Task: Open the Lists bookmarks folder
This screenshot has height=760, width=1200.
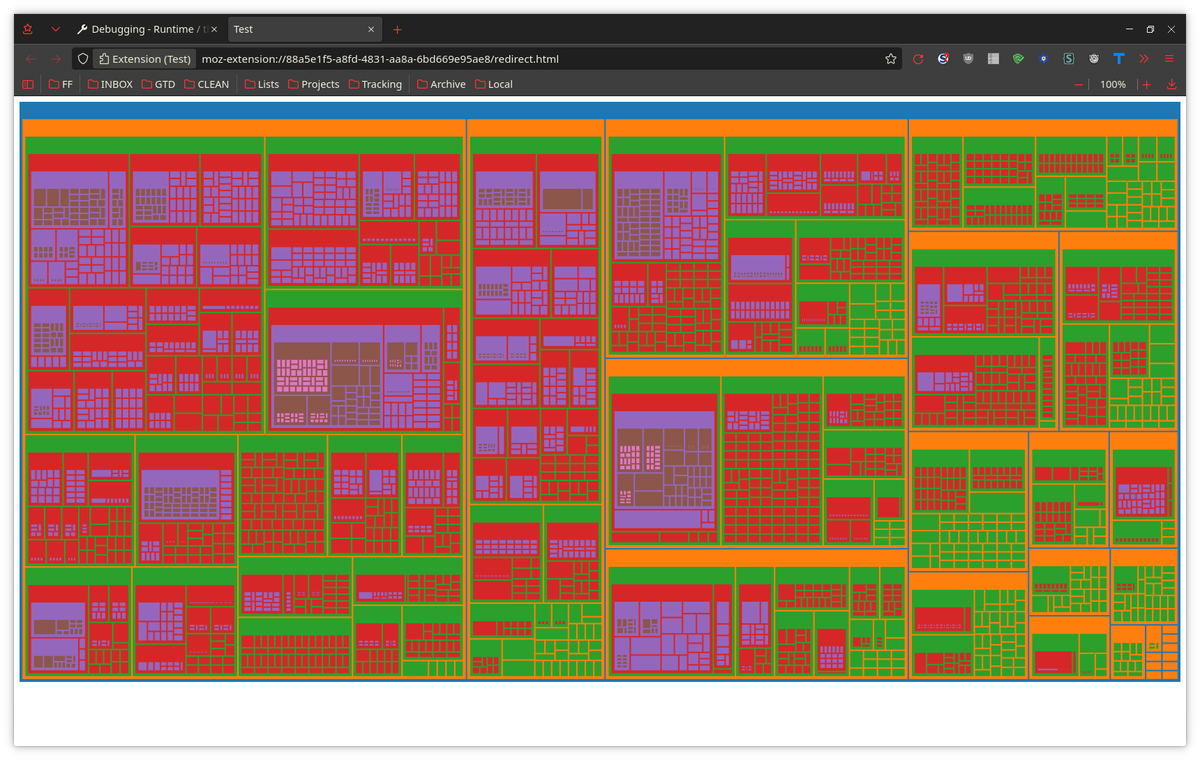Action: tap(262, 85)
